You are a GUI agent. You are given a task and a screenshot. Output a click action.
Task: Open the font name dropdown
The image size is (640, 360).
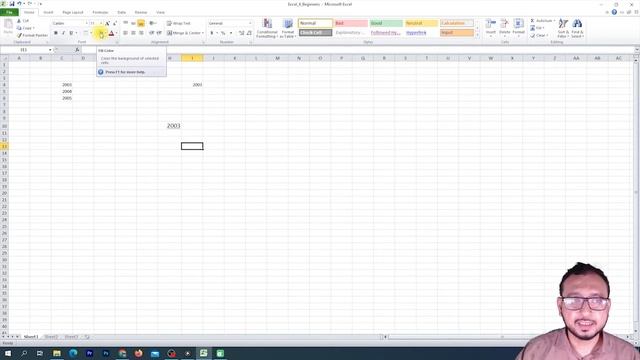point(86,23)
